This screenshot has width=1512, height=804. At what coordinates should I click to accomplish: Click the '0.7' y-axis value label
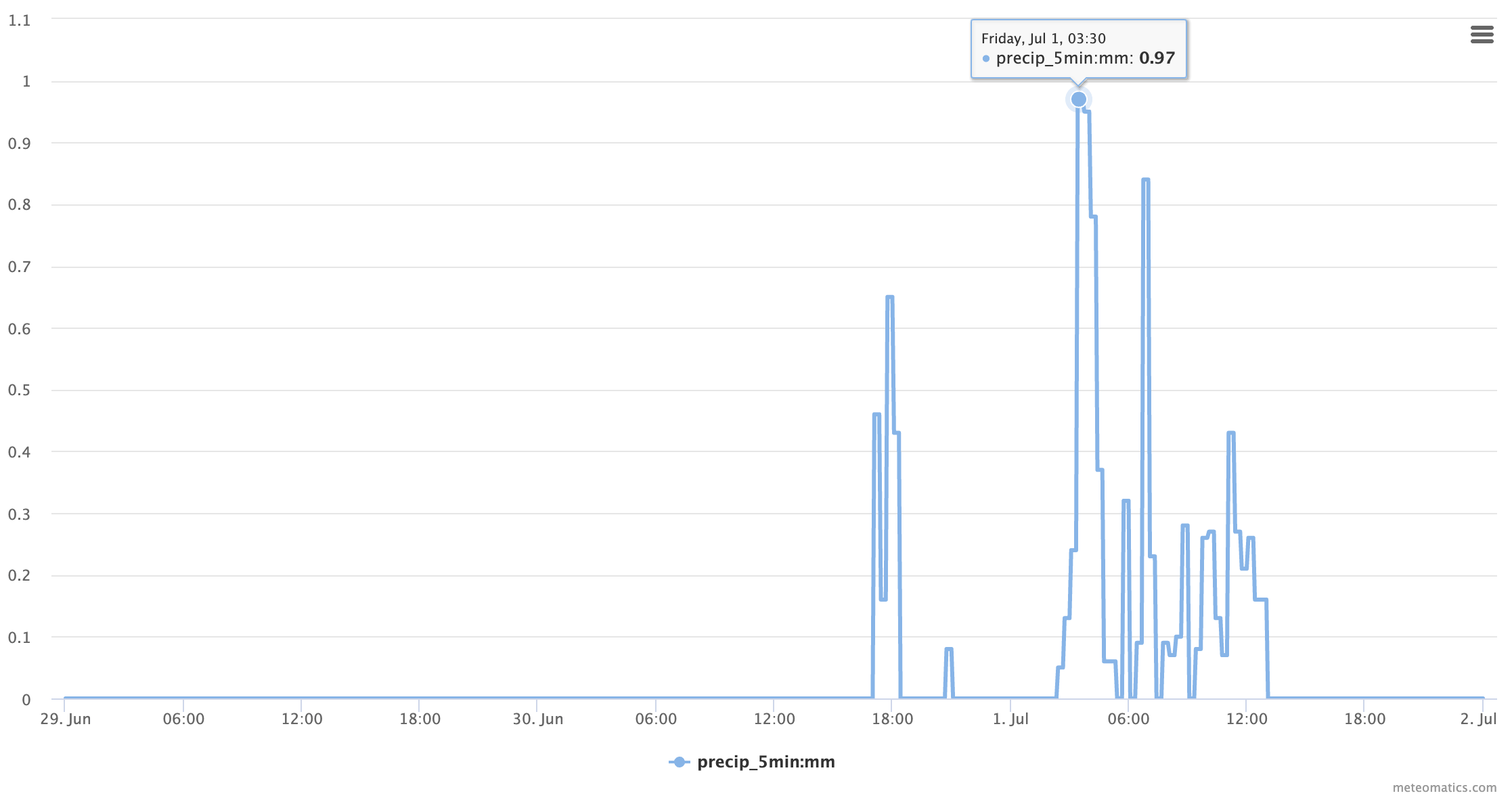click(20, 267)
